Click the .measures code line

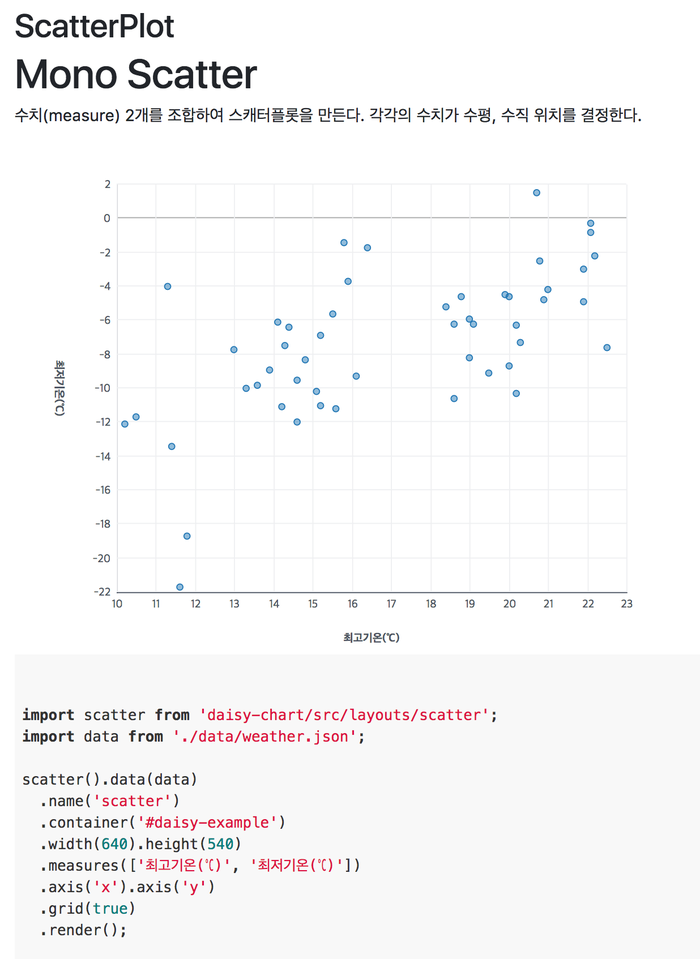200,865
